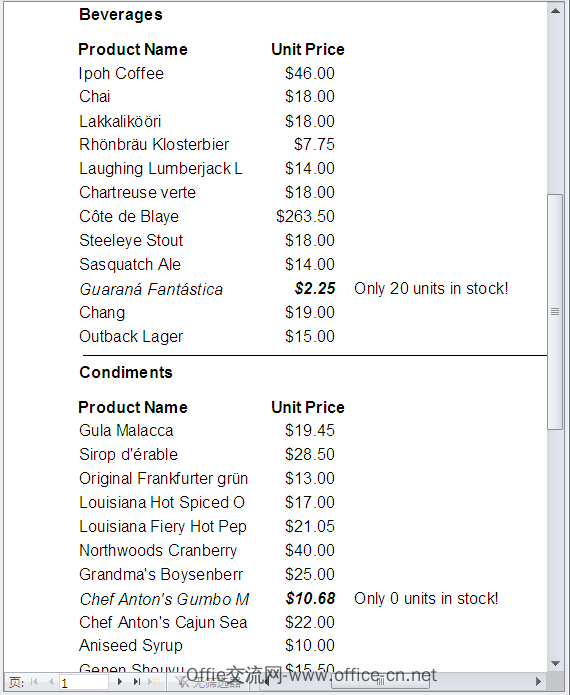Click the vertical scrollbar thumb
The image size is (570, 695).
click(x=555, y=312)
